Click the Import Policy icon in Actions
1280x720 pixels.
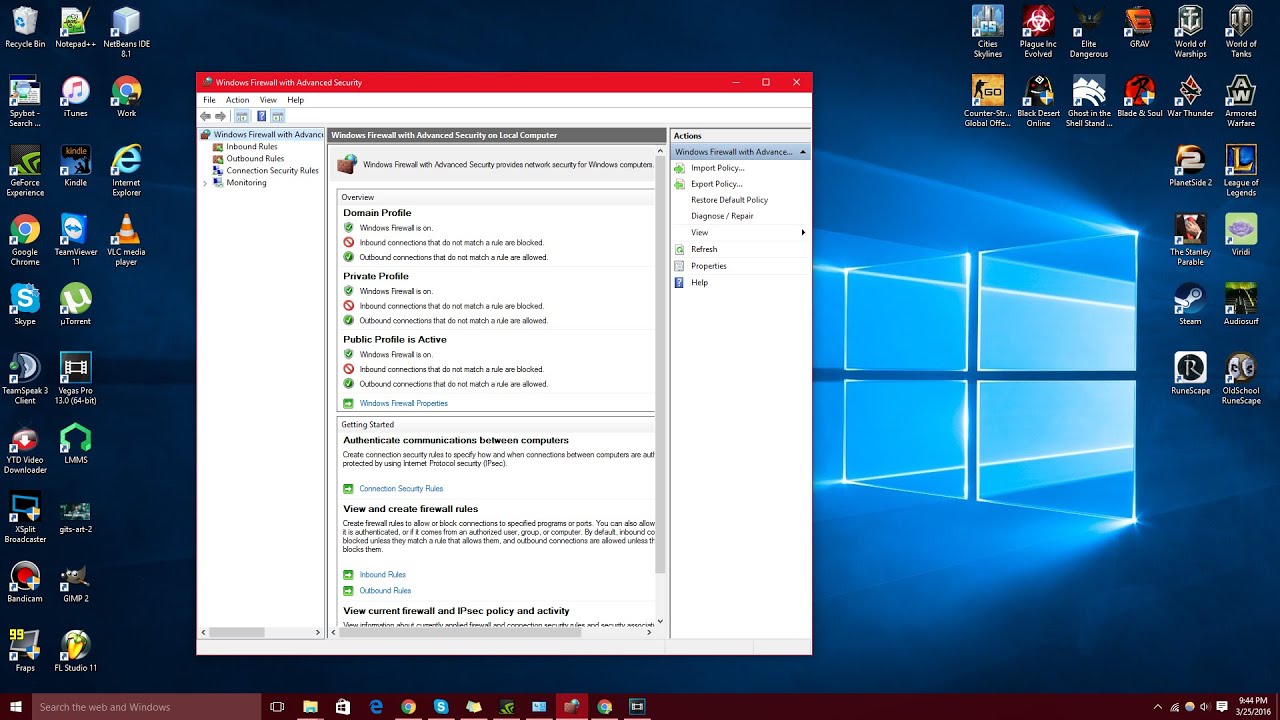(x=680, y=168)
